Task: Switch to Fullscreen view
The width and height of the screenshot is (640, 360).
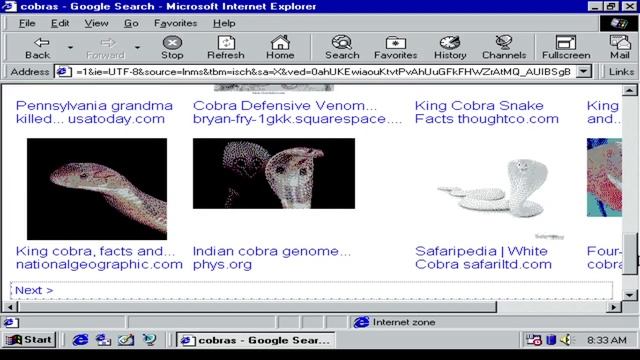Action: coord(566,47)
